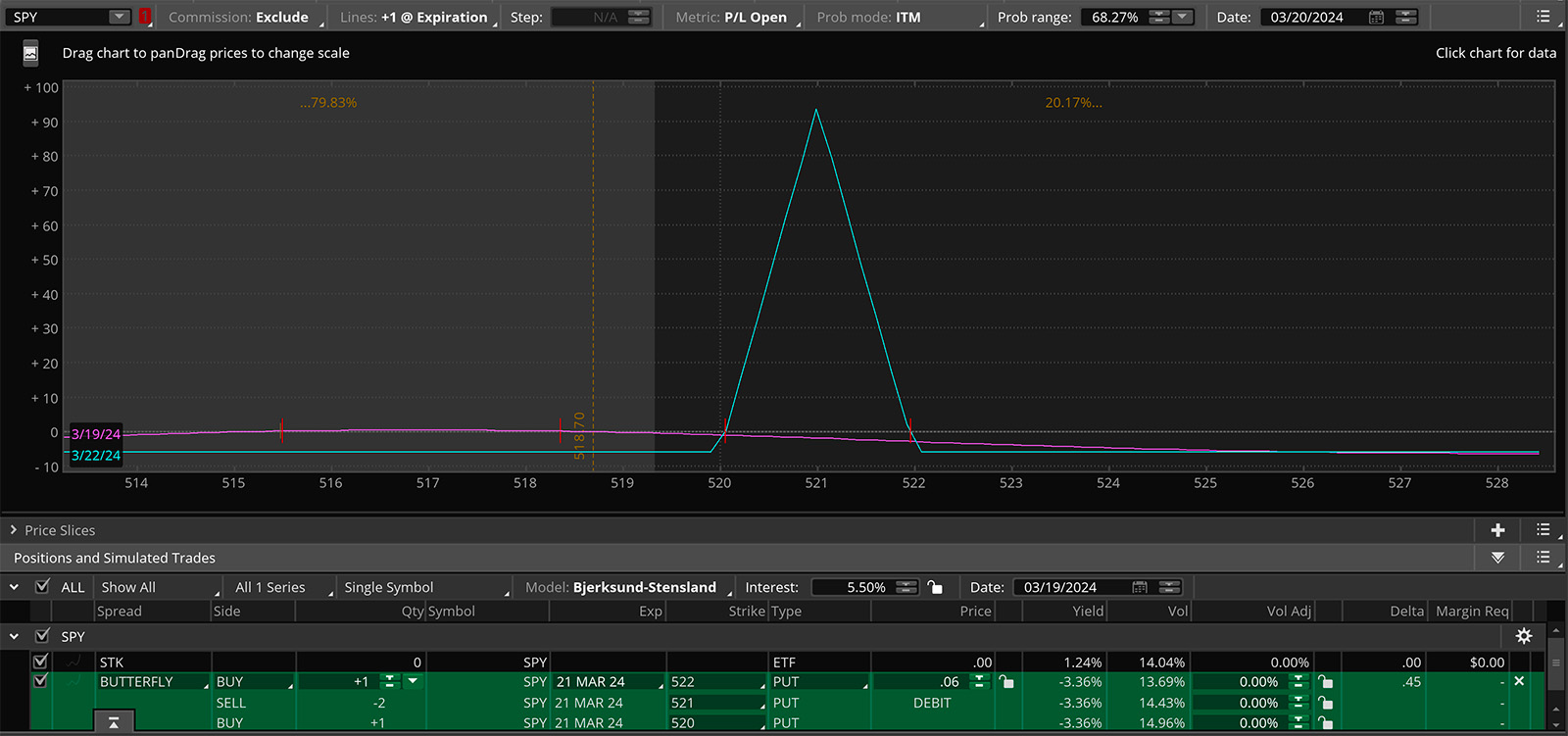Collapse the ALL positions chevron
The image size is (1568, 736).
tap(14, 587)
